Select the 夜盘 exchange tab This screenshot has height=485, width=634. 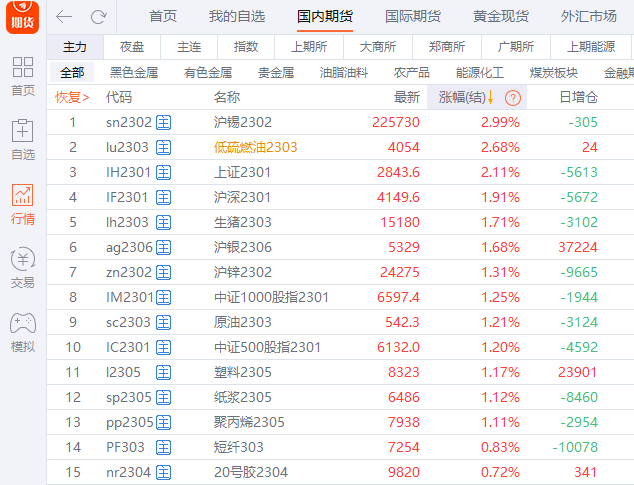tap(132, 47)
